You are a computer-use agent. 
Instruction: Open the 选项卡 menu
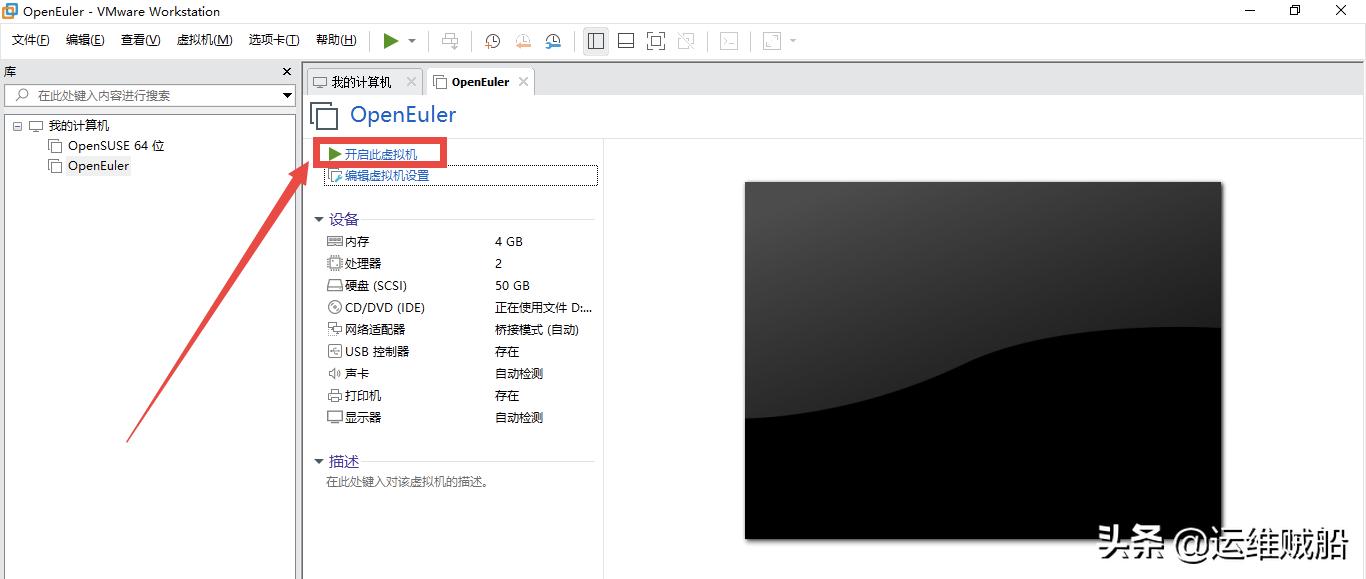[274, 40]
